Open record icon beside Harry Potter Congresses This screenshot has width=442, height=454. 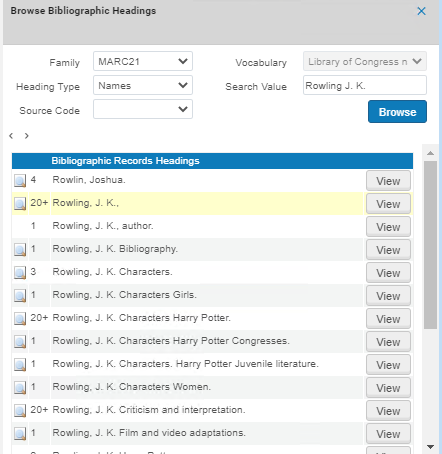[x=20, y=342]
